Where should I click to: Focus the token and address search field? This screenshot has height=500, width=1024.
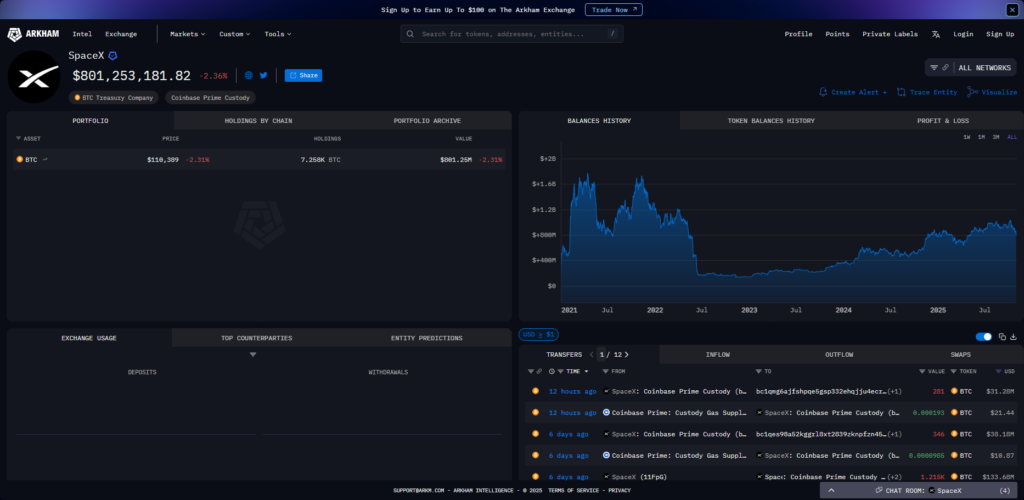click(512, 34)
